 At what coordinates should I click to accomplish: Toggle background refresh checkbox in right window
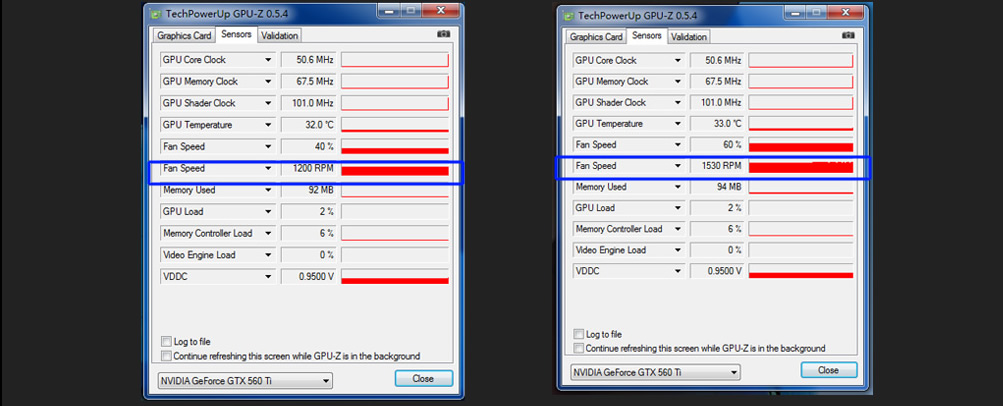[x=579, y=348]
